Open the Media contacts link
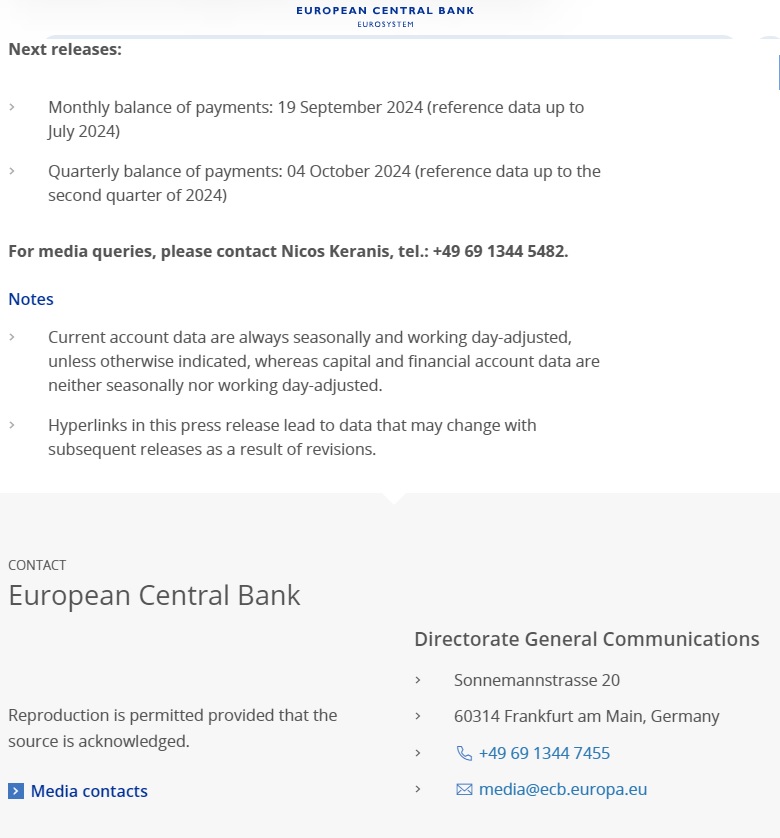Viewport: 780px width, 838px height. [89, 791]
